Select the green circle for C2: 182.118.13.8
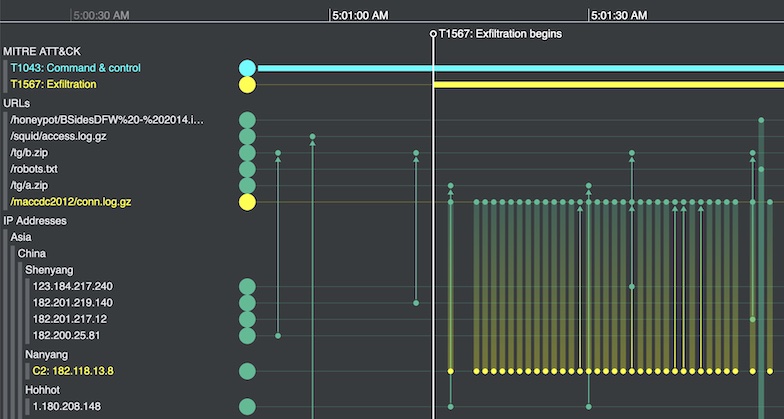The image size is (784, 419). click(x=247, y=371)
